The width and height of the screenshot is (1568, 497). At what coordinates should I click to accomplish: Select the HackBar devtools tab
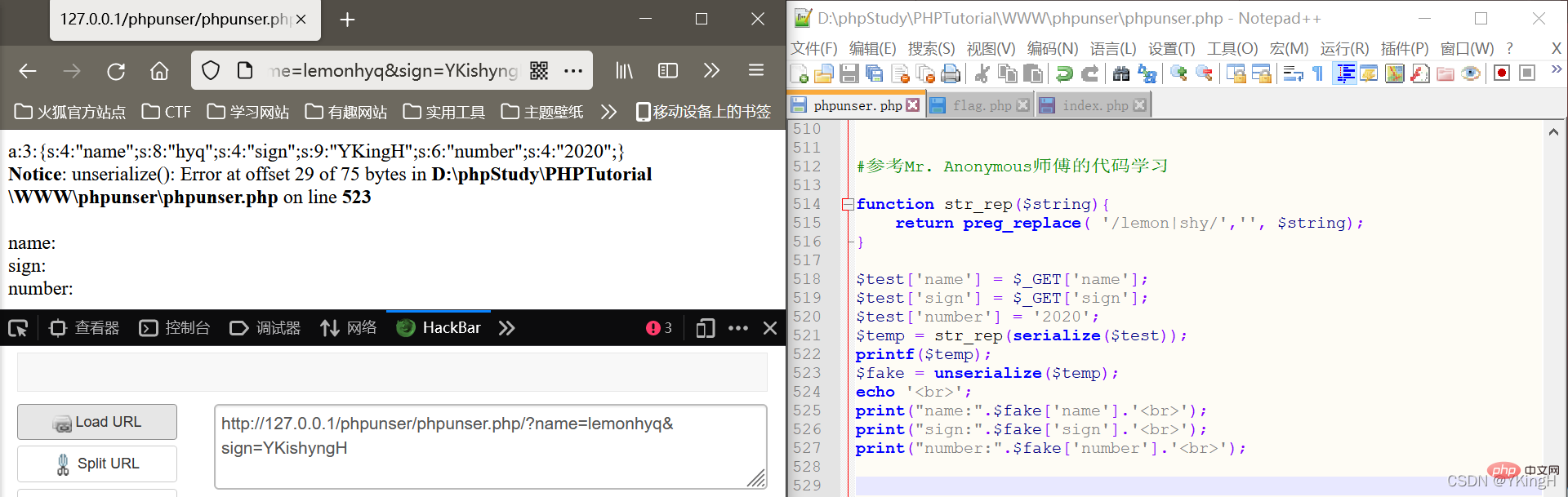pyautogui.click(x=439, y=328)
